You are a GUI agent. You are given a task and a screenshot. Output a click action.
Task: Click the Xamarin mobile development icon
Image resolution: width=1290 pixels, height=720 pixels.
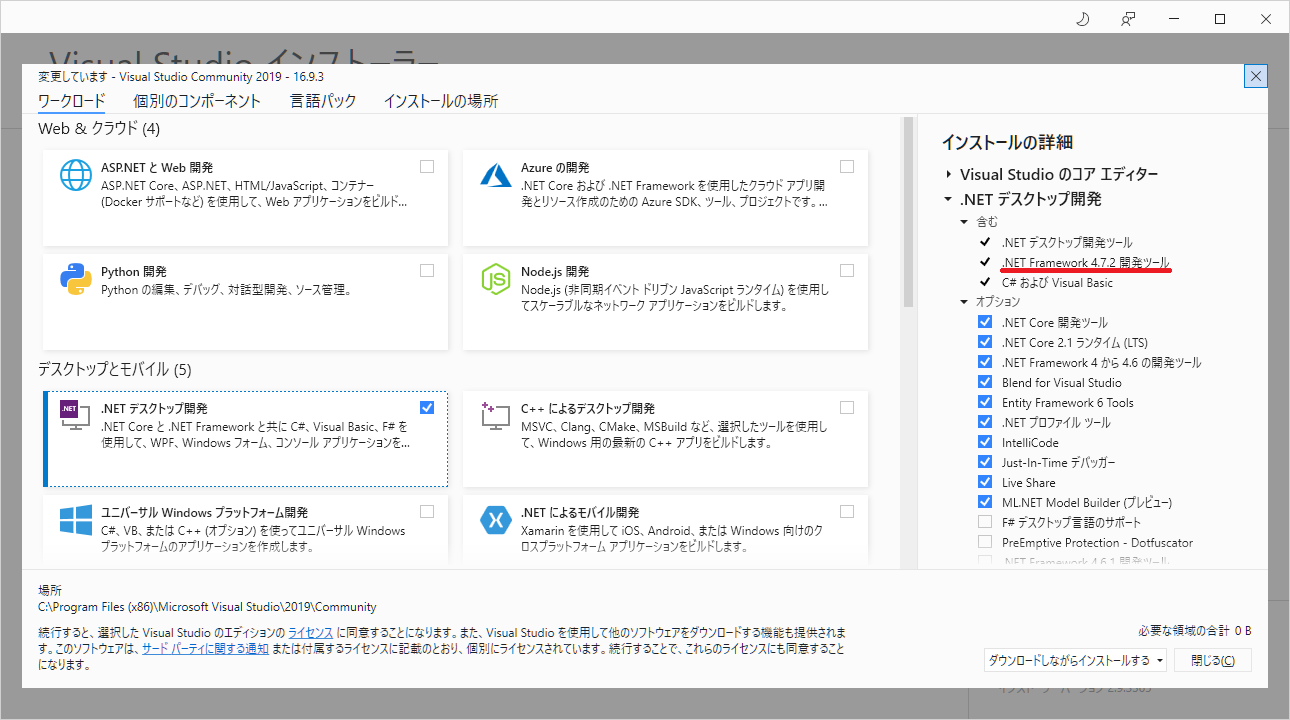point(496,521)
